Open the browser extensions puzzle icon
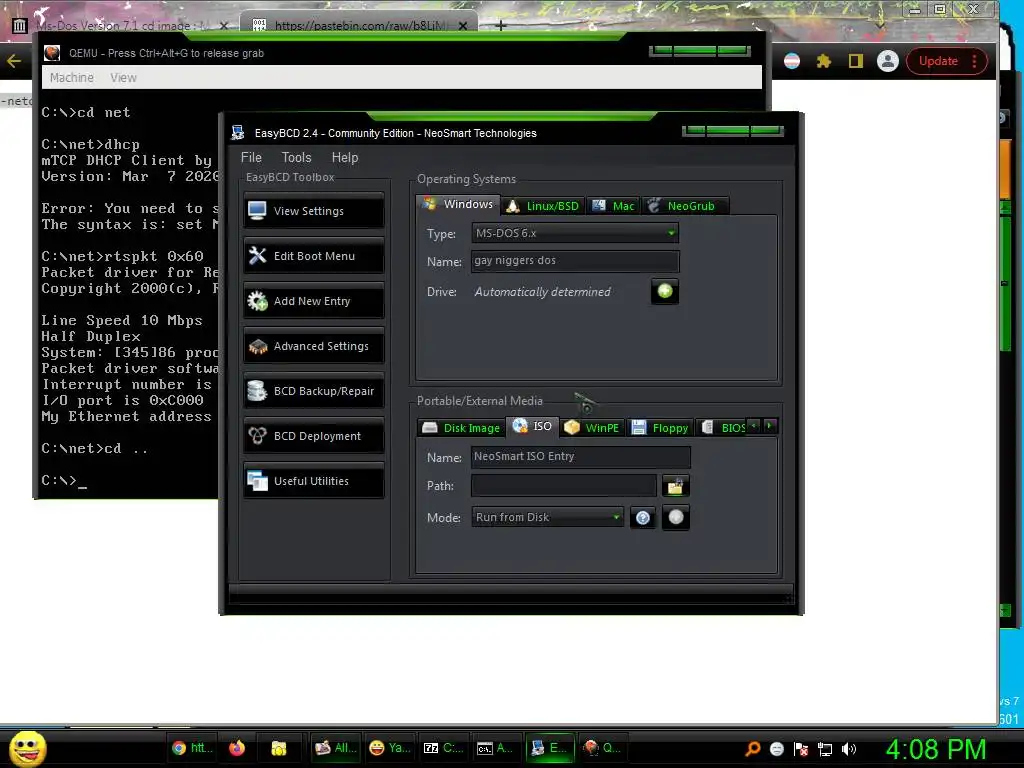Viewport: 1024px width, 768px height. (x=824, y=61)
